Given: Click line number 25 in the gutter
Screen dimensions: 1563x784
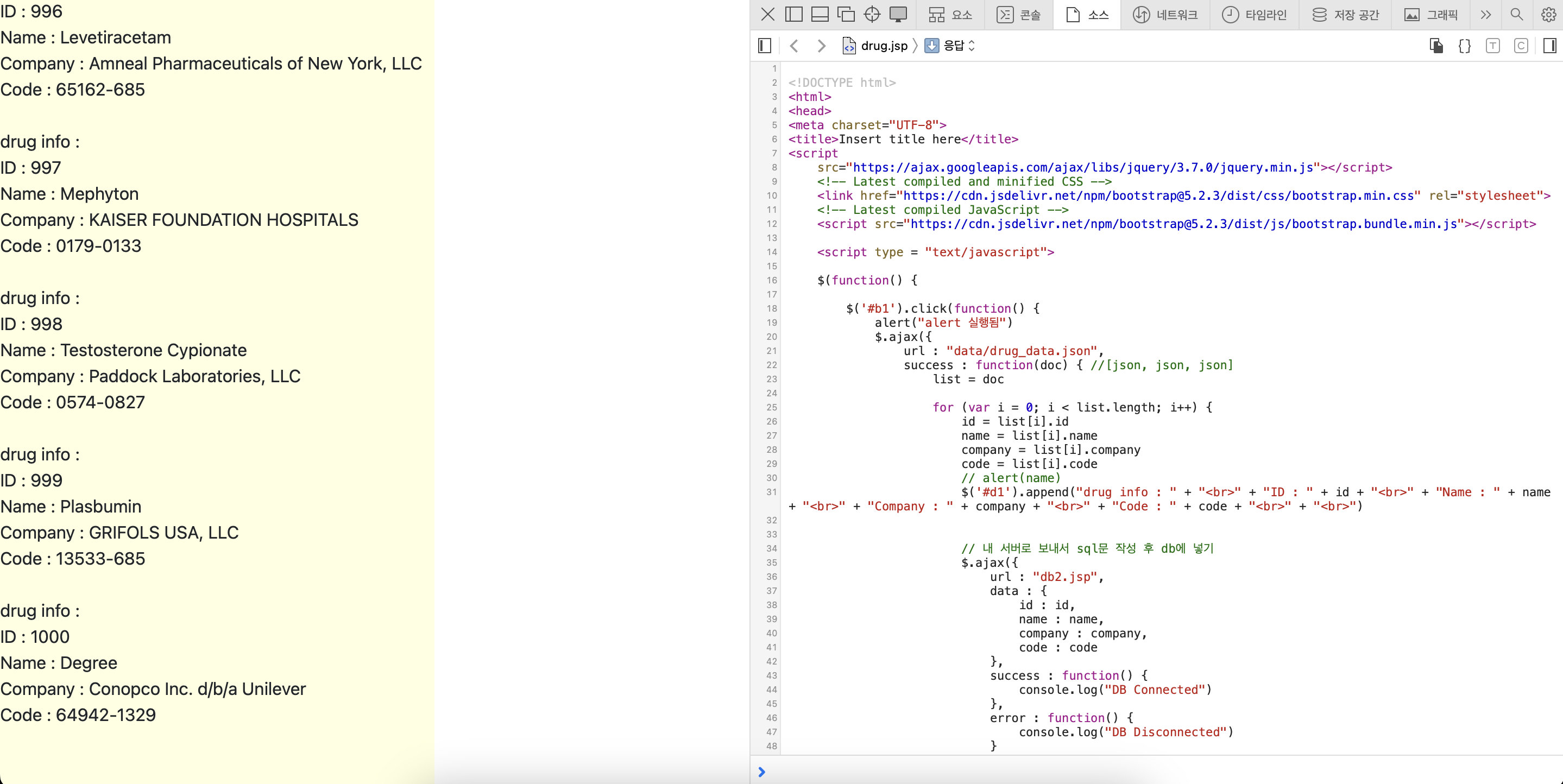Looking at the screenshot, I should tap(771, 407).
